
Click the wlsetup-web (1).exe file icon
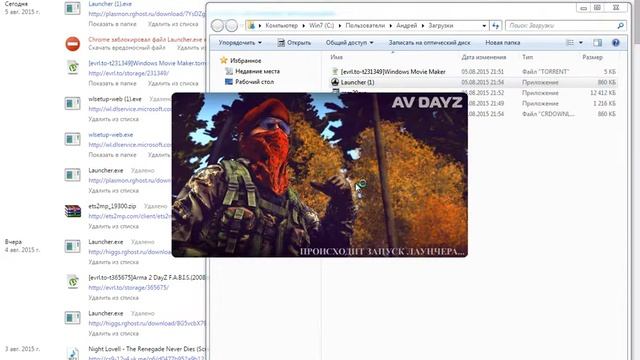(x=72, y=103)
